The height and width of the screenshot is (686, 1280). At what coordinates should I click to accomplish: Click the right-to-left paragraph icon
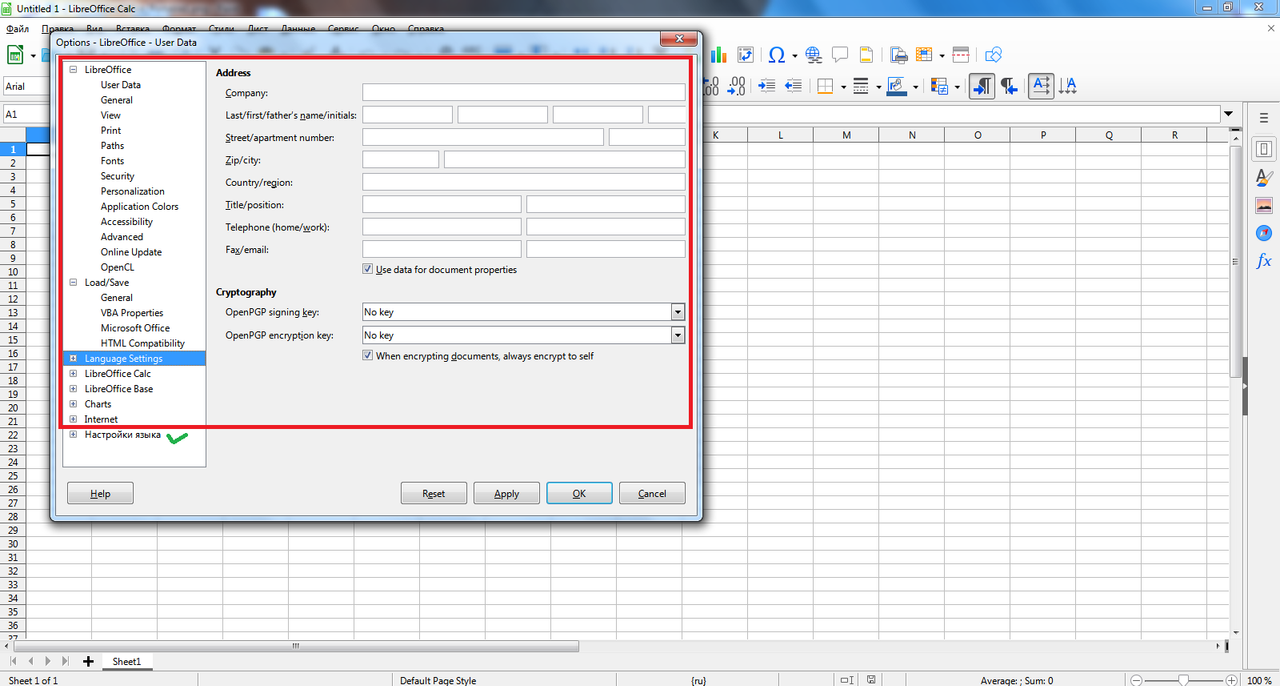[x=1009, y=87]
